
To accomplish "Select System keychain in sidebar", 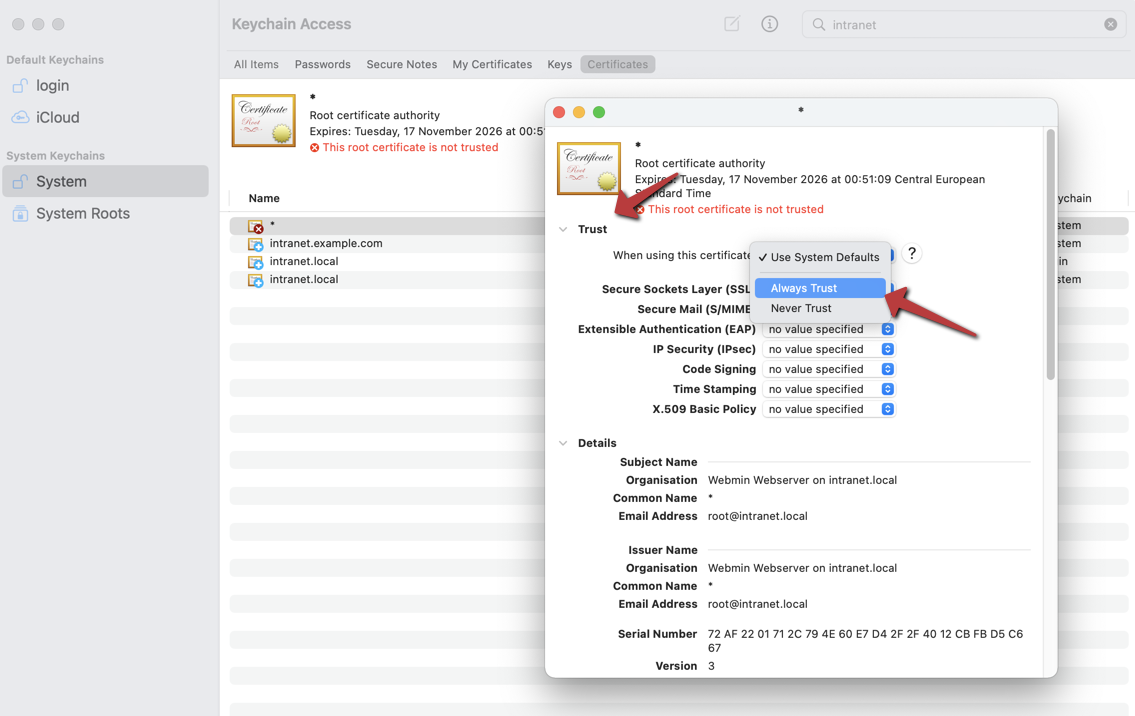I will [106, 181].
